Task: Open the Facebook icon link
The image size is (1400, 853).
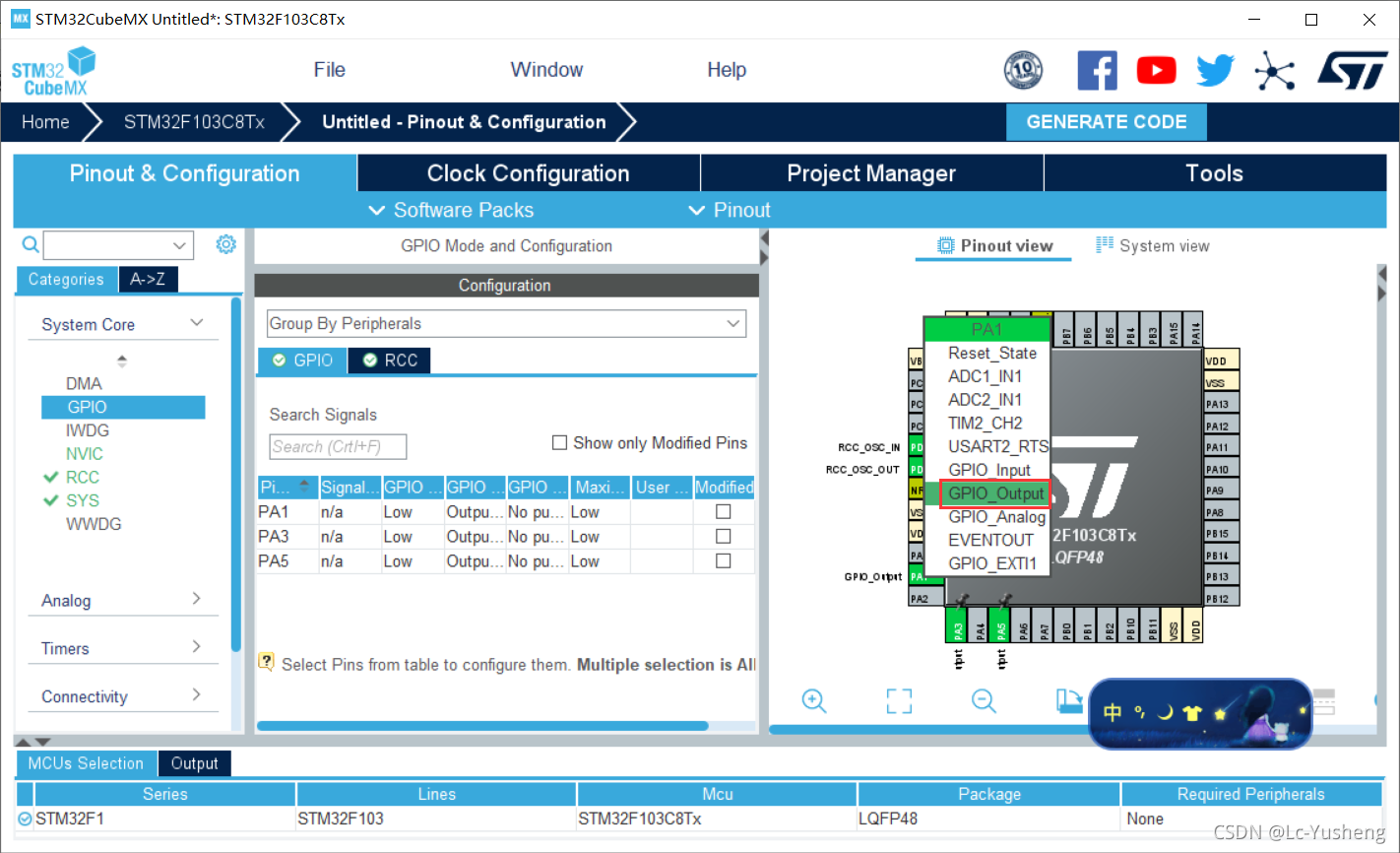Action: coord(1097,70)
